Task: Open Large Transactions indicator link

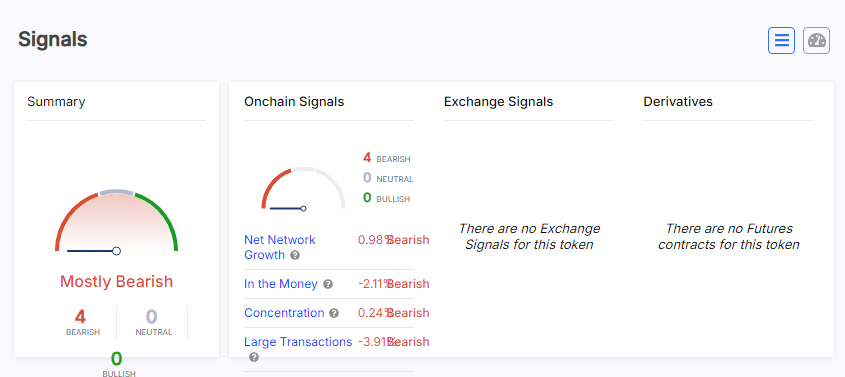Action: [x=298, y=342]
